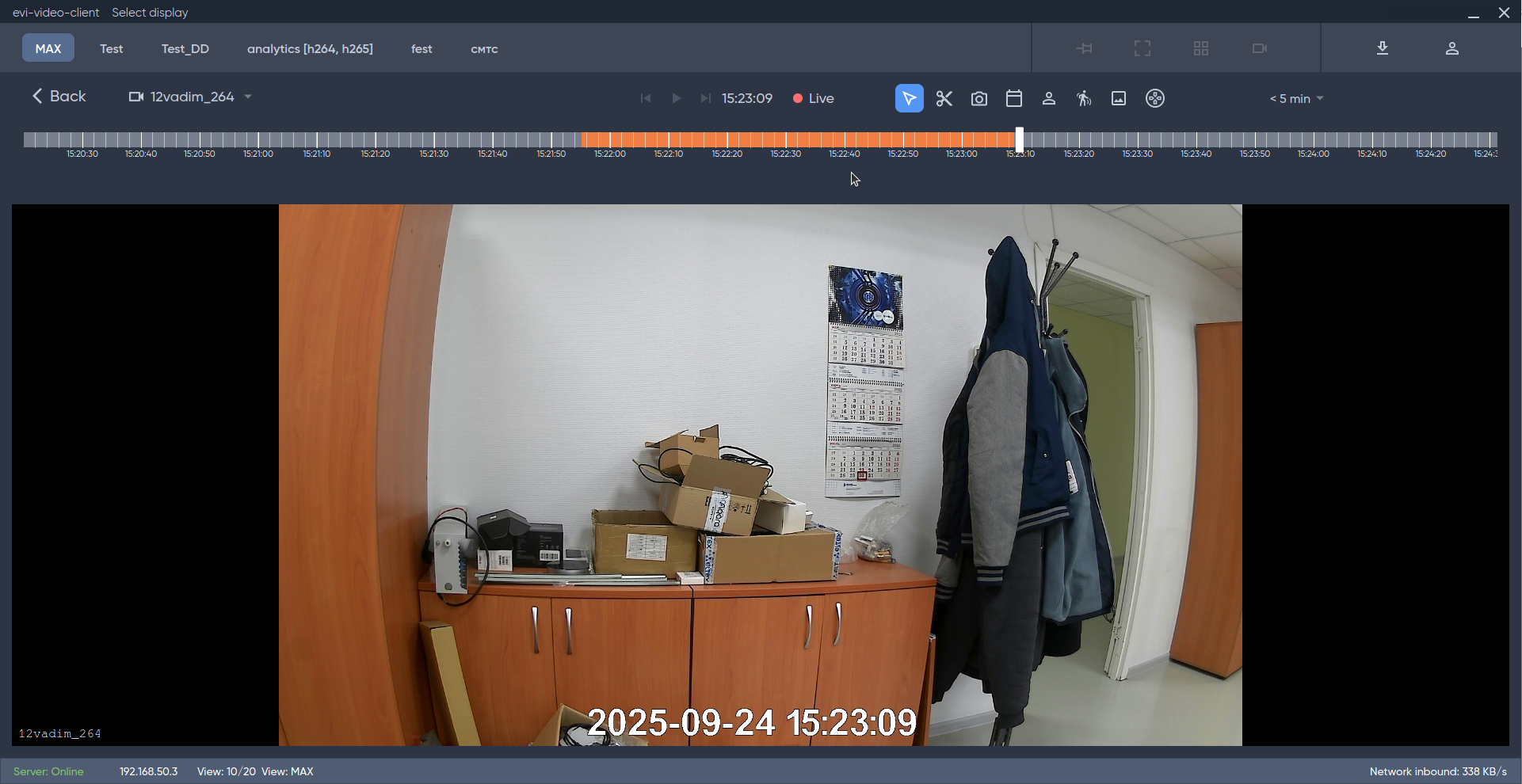Open downloads with the download arrow icon
Viewport: 1522px width, 784px height.
(x=1383, y=48)
